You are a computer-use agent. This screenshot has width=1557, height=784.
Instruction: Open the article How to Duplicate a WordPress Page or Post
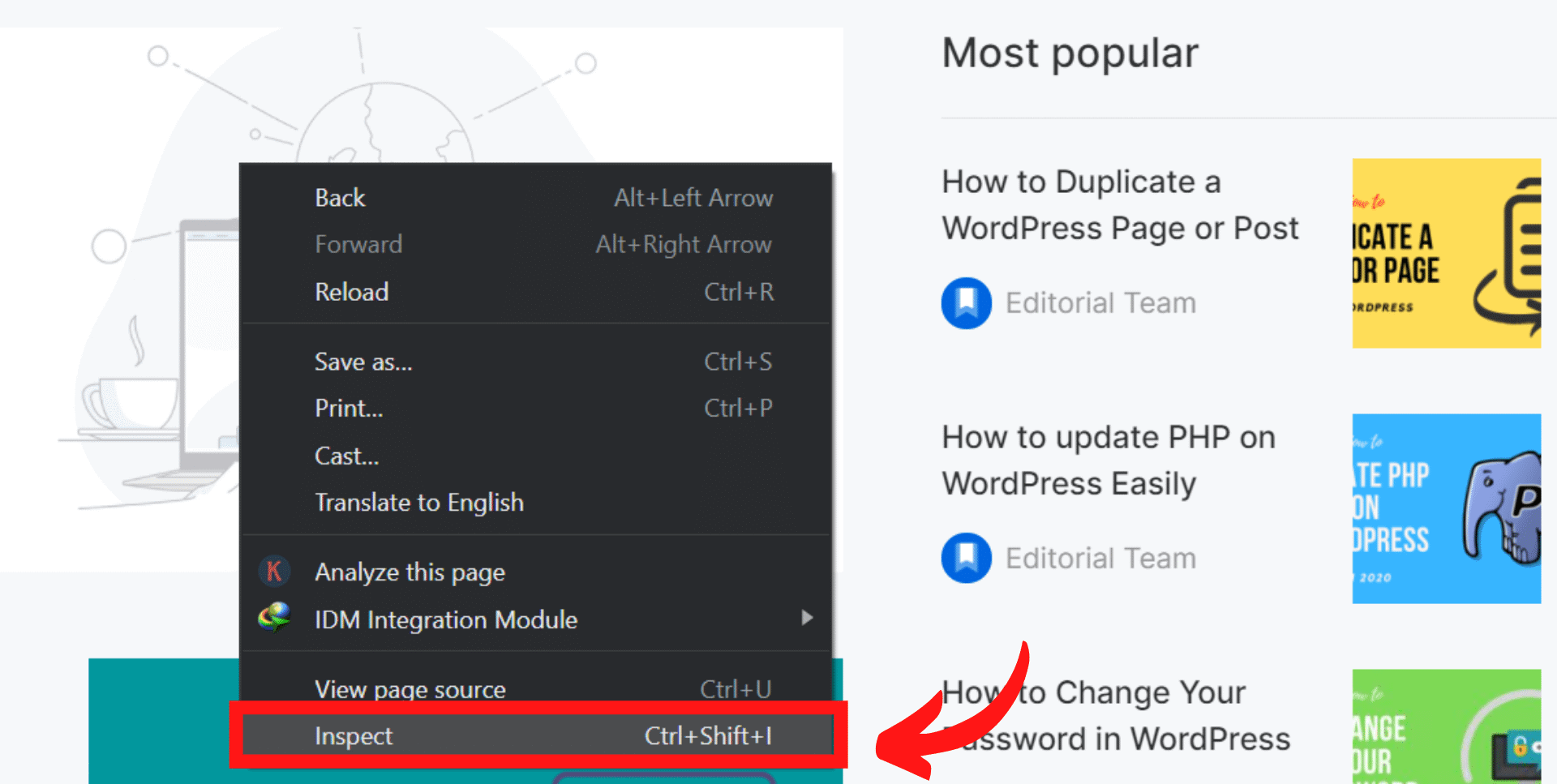[x=1121, y=204]
